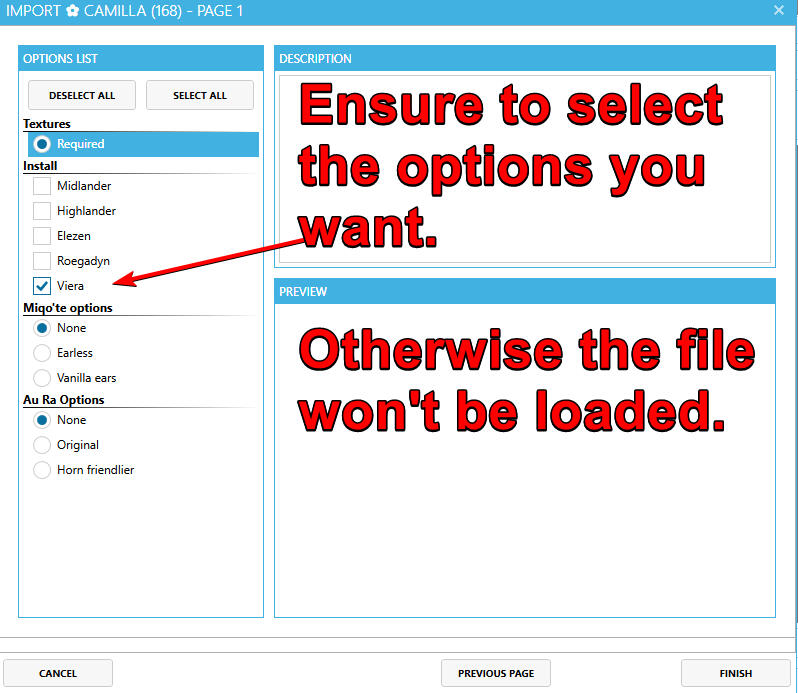Go back with Previous Page button

496,673
